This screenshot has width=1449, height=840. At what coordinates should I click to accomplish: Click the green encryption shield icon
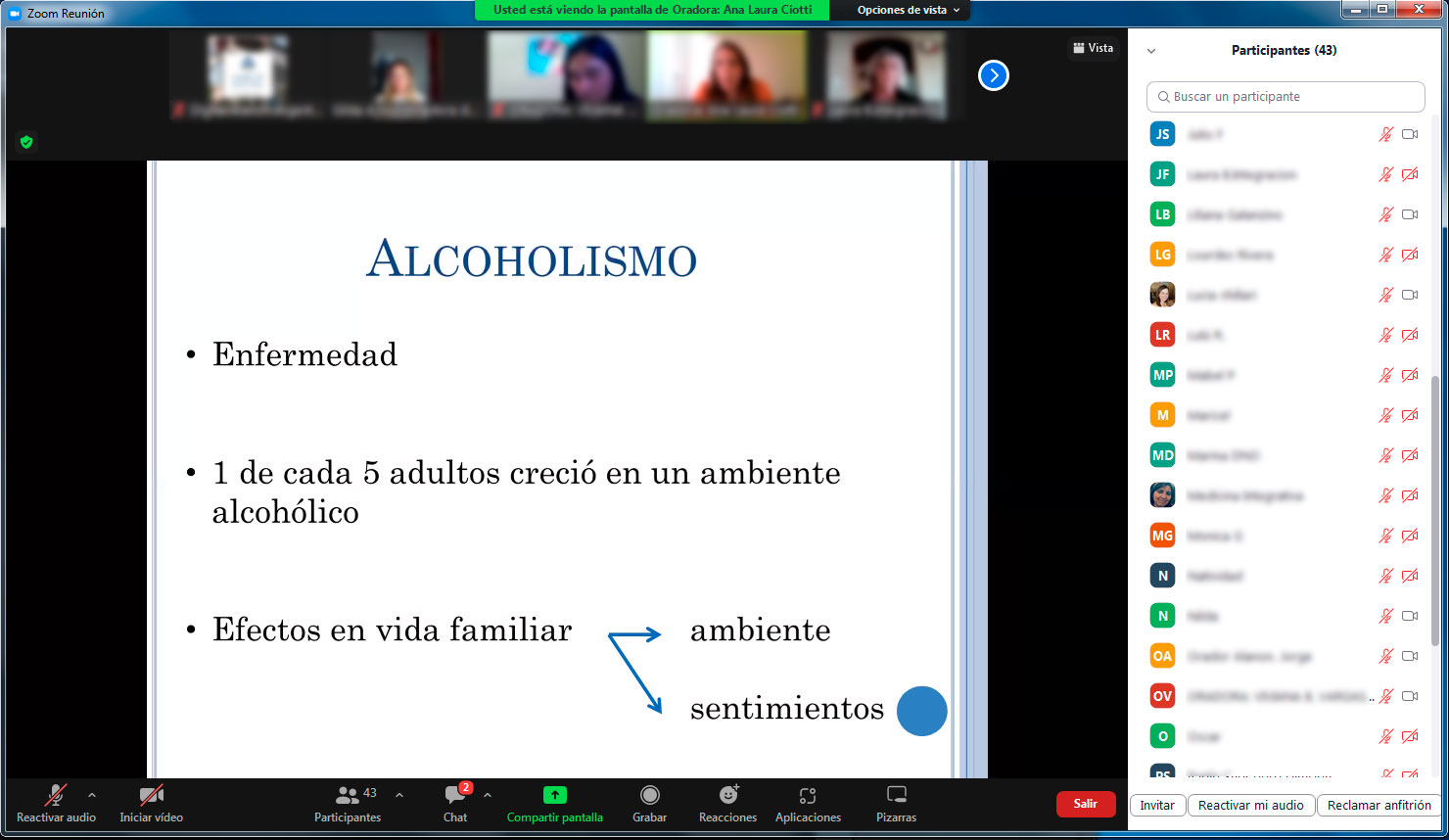pos(26,142)
